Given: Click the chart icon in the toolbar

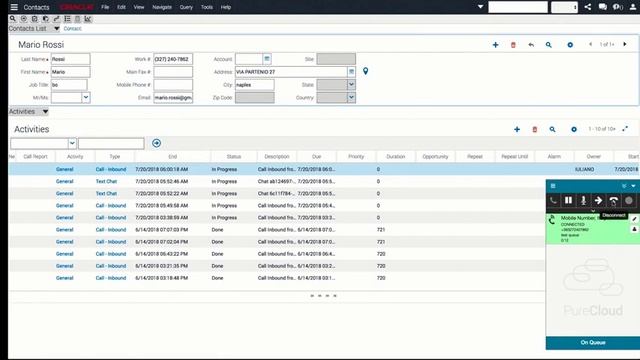Looking at the screenshot, I should [88, 19].
